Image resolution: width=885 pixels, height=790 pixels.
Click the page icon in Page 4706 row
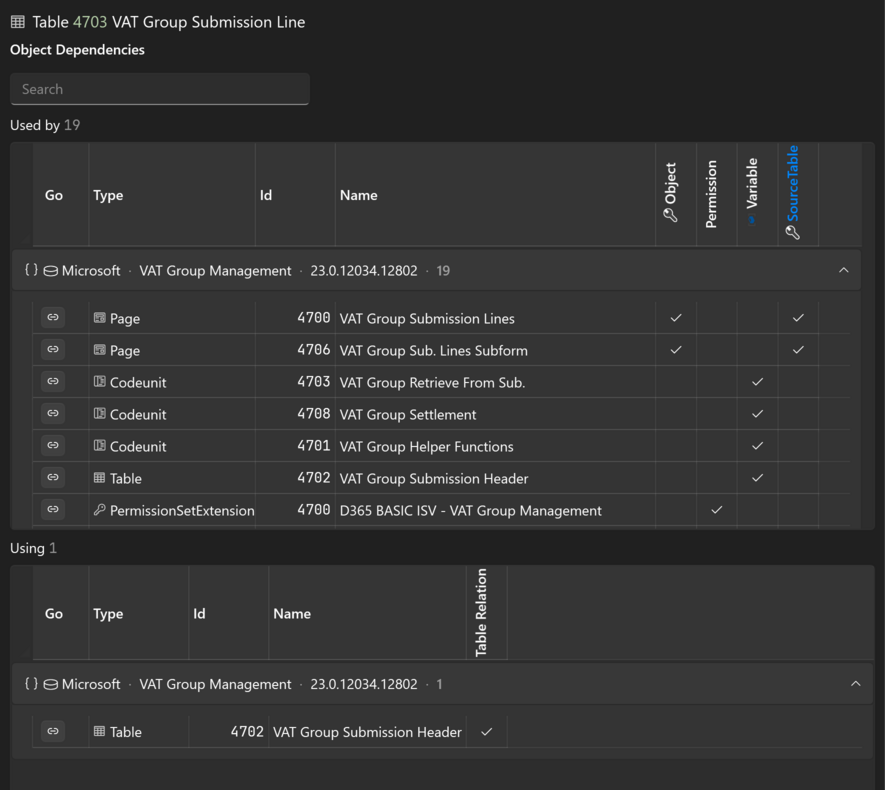pyautogui.click(x=99, y=350)
